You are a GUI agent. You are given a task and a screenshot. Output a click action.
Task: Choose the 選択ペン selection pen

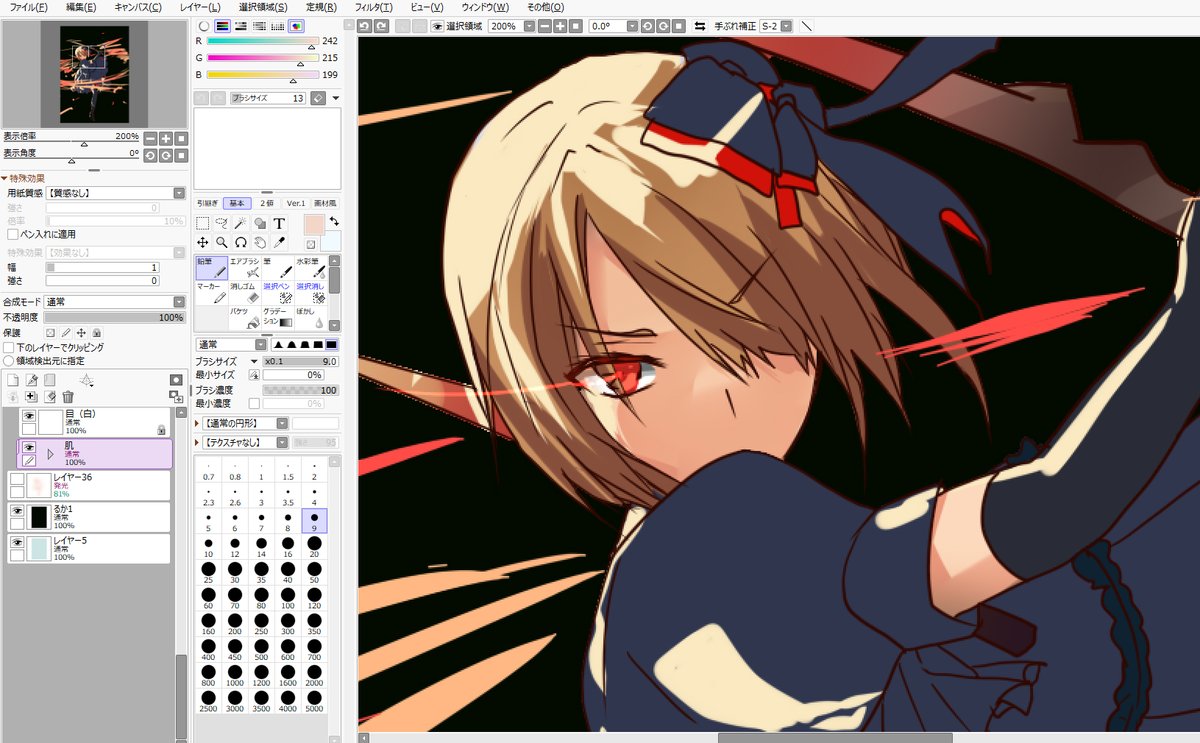point(278,292)
